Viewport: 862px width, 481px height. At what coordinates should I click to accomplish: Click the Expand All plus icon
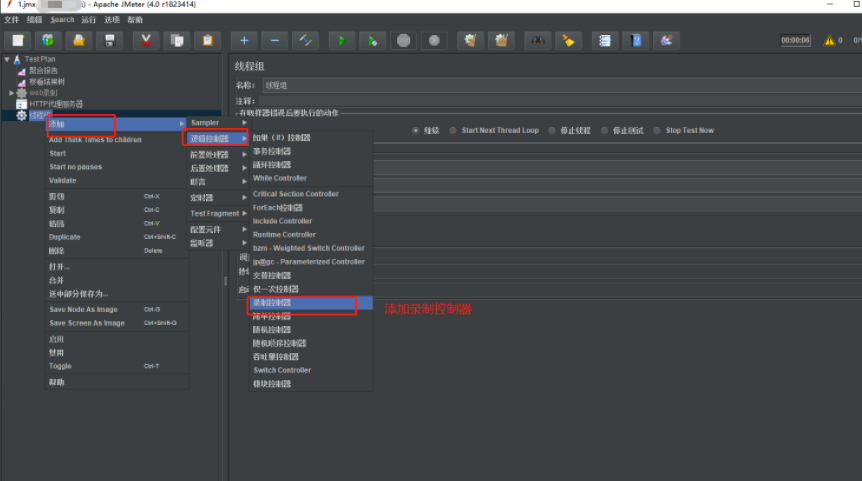pos(244,41)
